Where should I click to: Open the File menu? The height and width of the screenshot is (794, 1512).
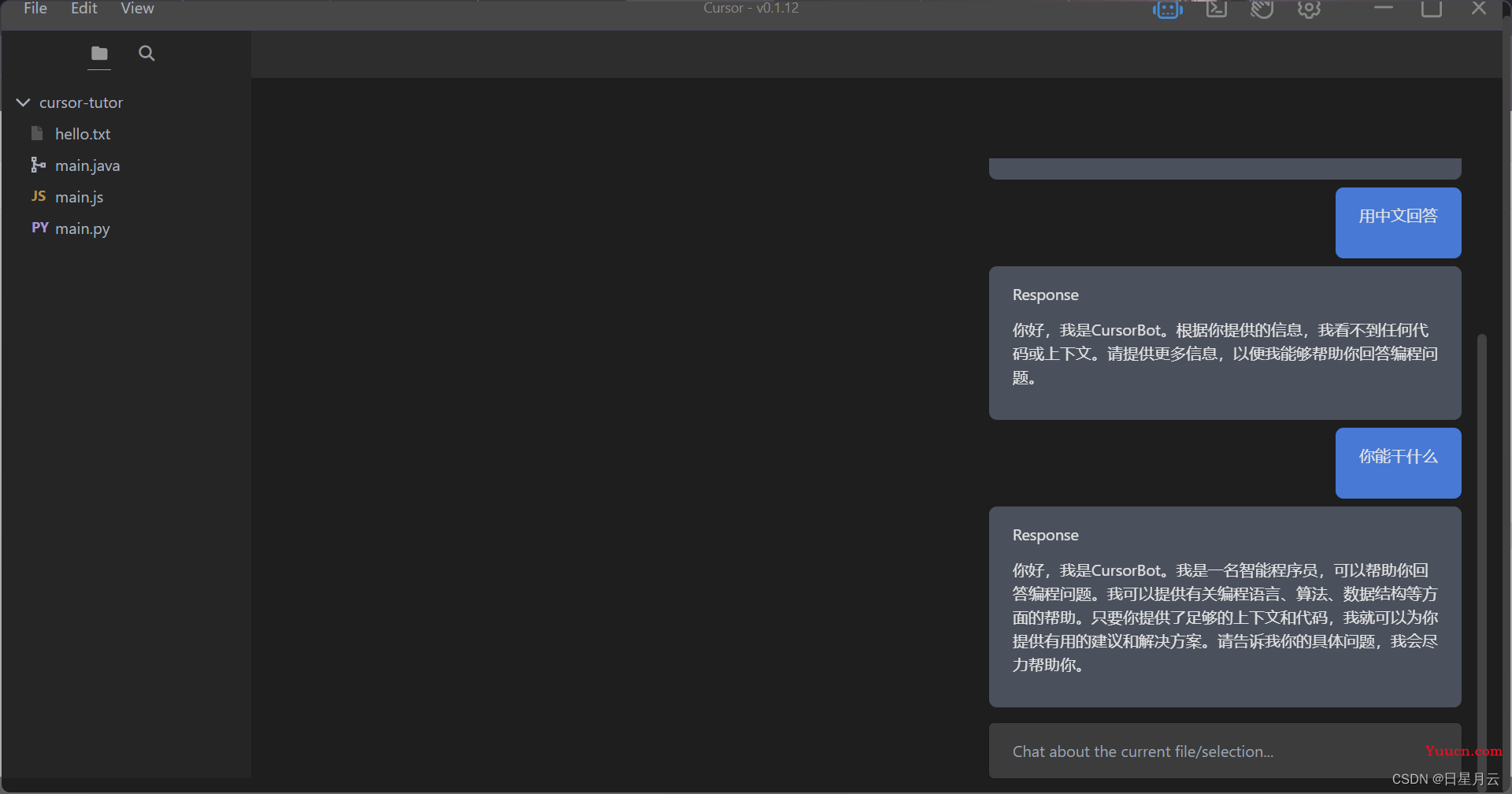click(35, 8)
